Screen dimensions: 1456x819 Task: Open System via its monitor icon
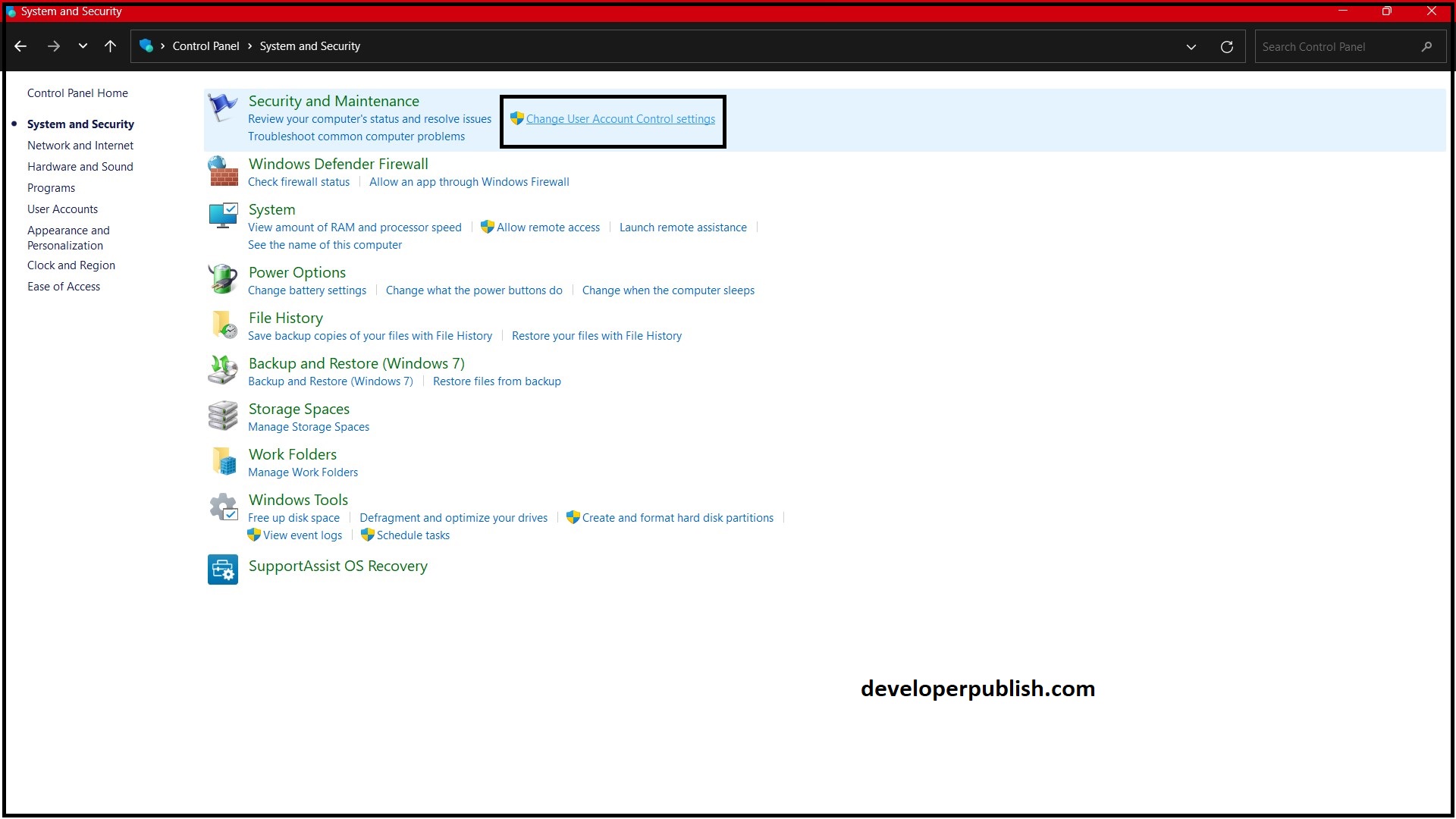pyautogui.click(x=222, y=216)
